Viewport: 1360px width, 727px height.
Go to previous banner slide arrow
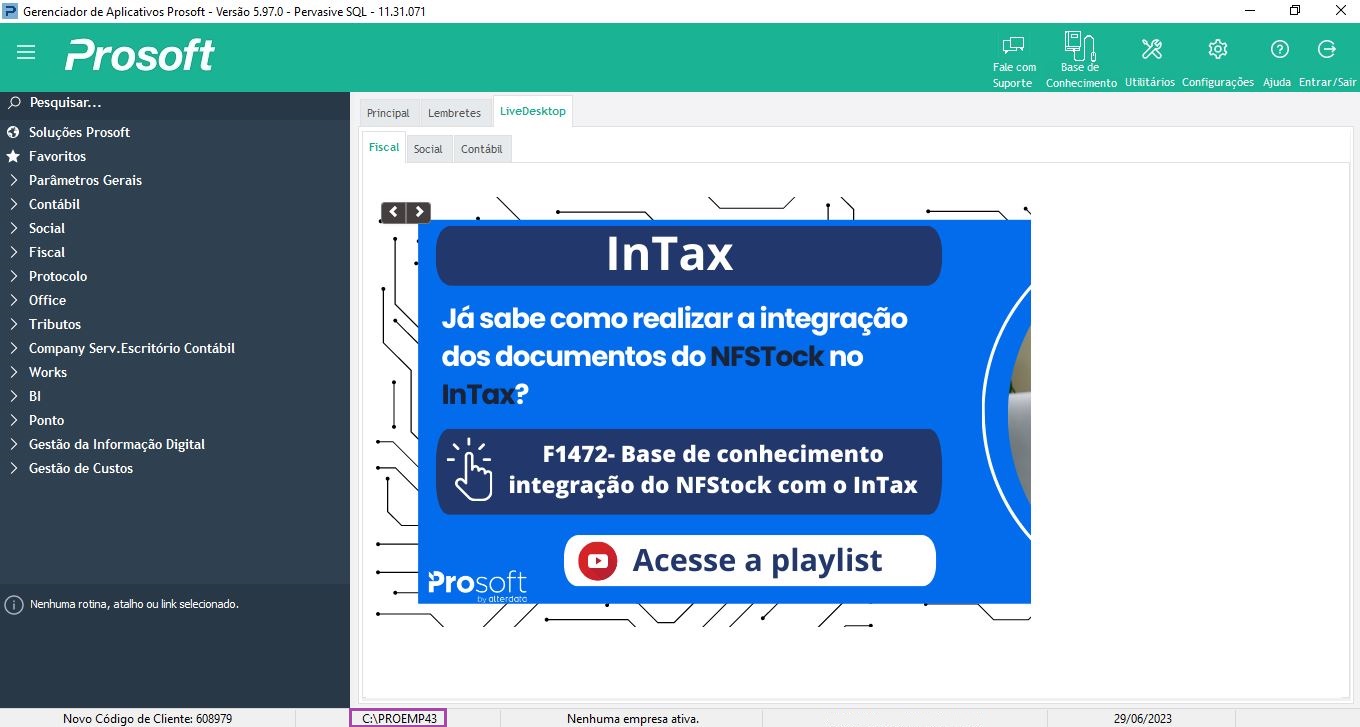pyautogui.click(x=394, y=212)
